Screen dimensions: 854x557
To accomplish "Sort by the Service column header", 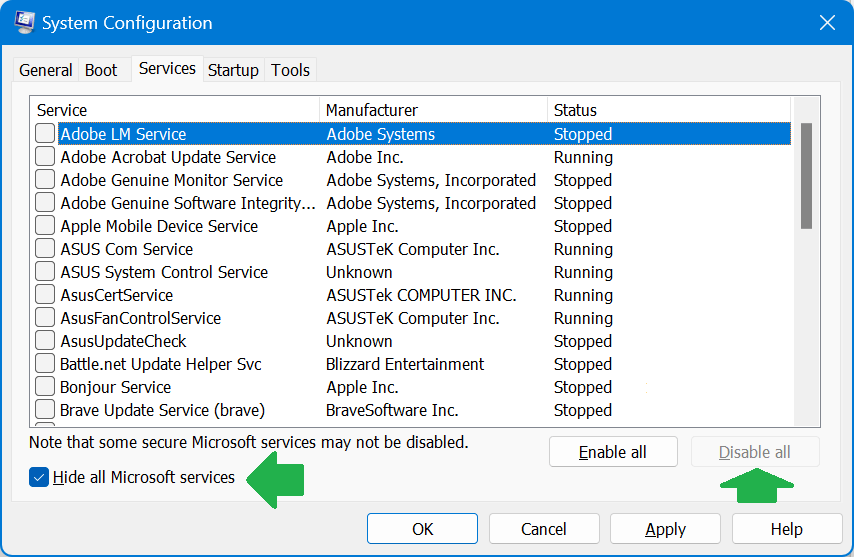I will (x=174, y=110).
